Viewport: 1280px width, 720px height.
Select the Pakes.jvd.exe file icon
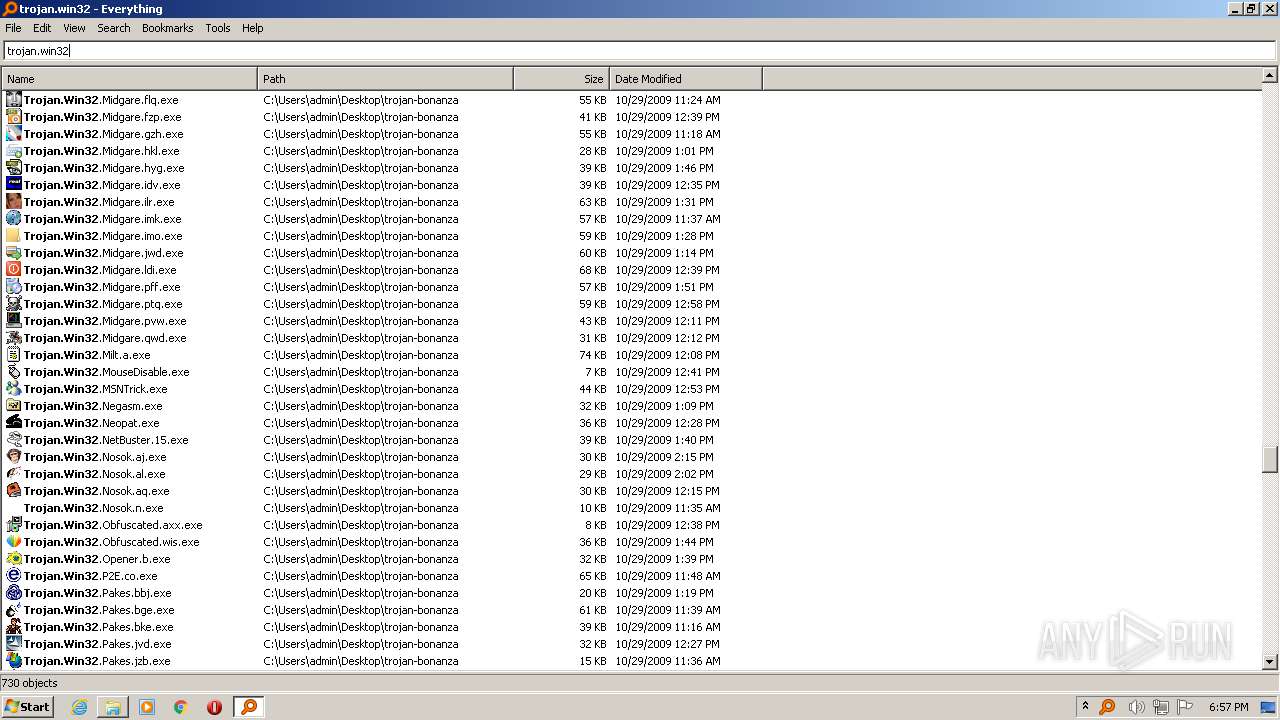(14, 644)
